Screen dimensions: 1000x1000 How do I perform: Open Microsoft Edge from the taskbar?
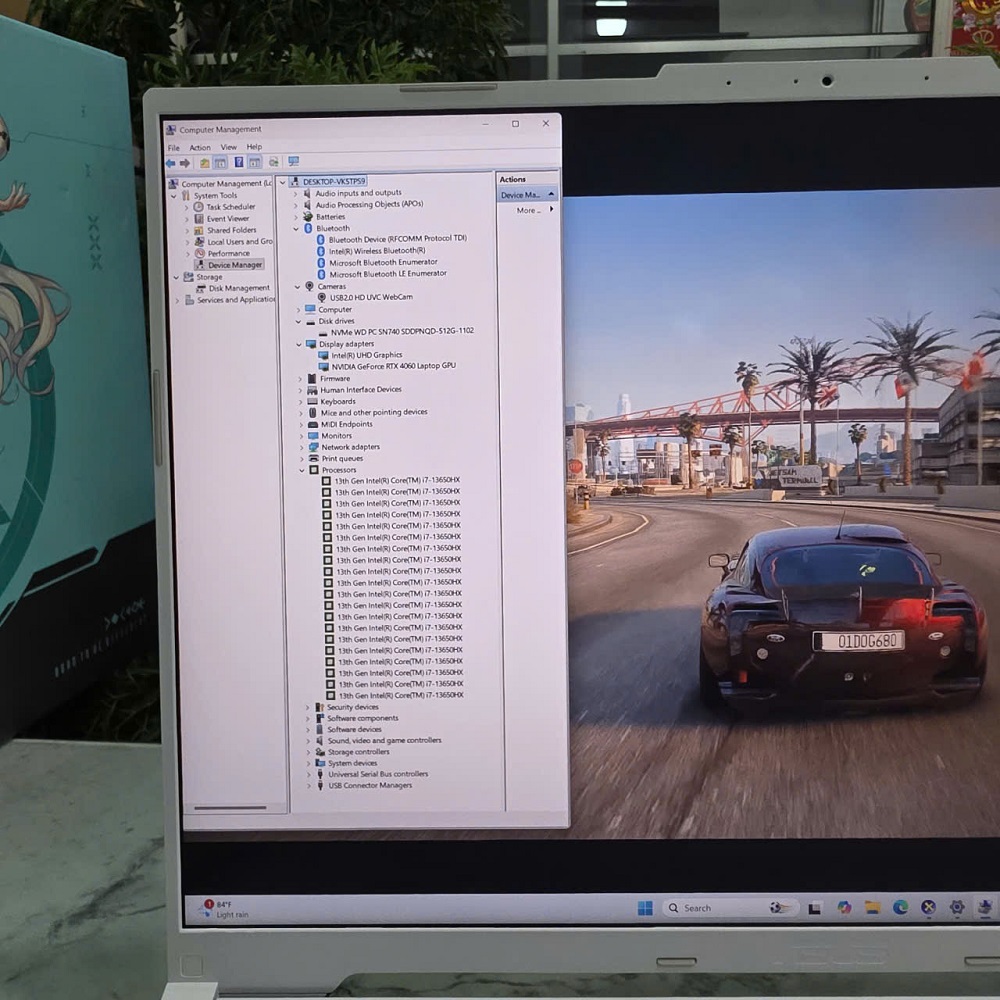pos(900,907)
